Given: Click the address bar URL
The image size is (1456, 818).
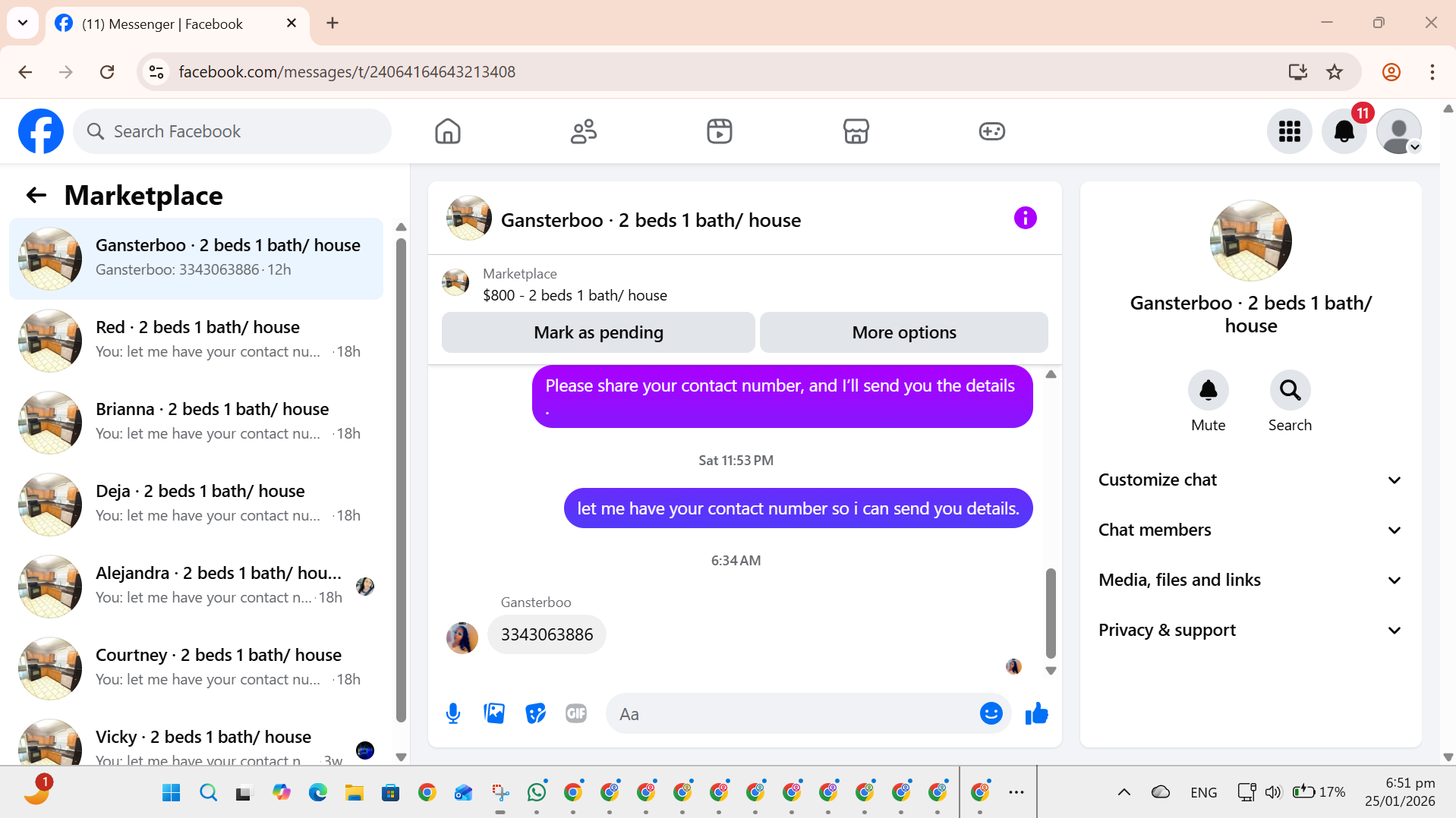Looking at the screenshot, I should coord(347,72).
